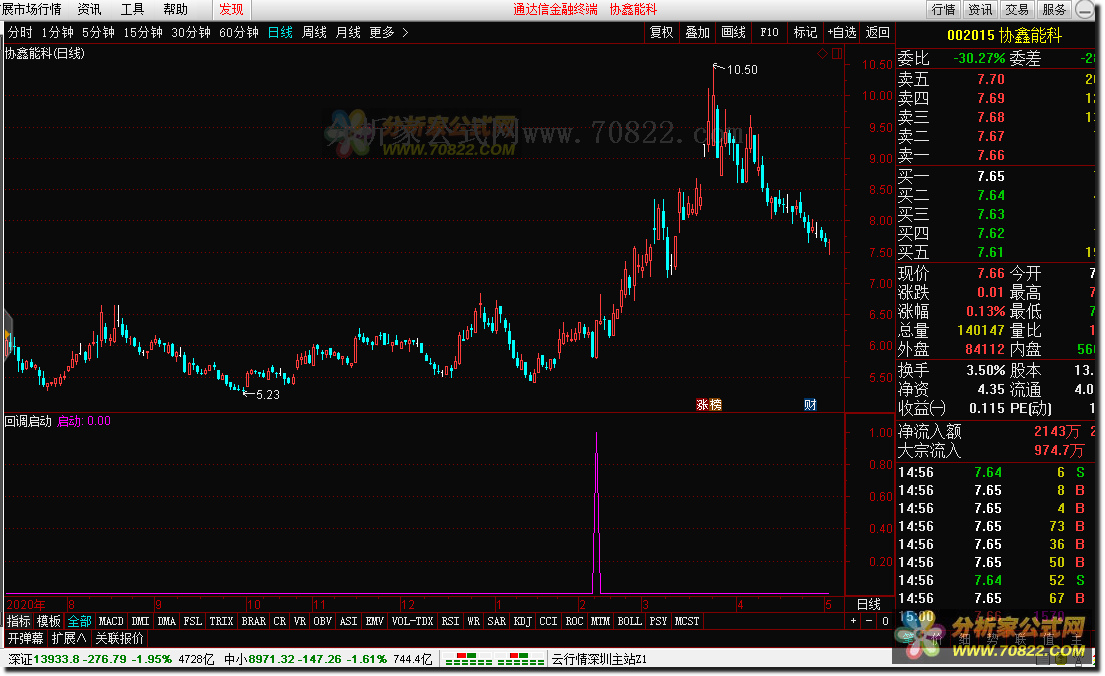Switch to 周线 weekly chart

314,32
